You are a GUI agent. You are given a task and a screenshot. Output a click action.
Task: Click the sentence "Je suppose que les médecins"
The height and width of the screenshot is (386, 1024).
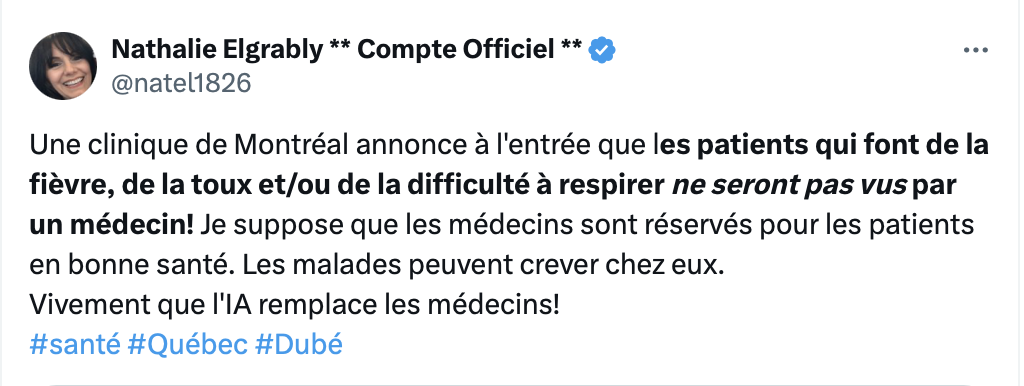coord(384,225)
